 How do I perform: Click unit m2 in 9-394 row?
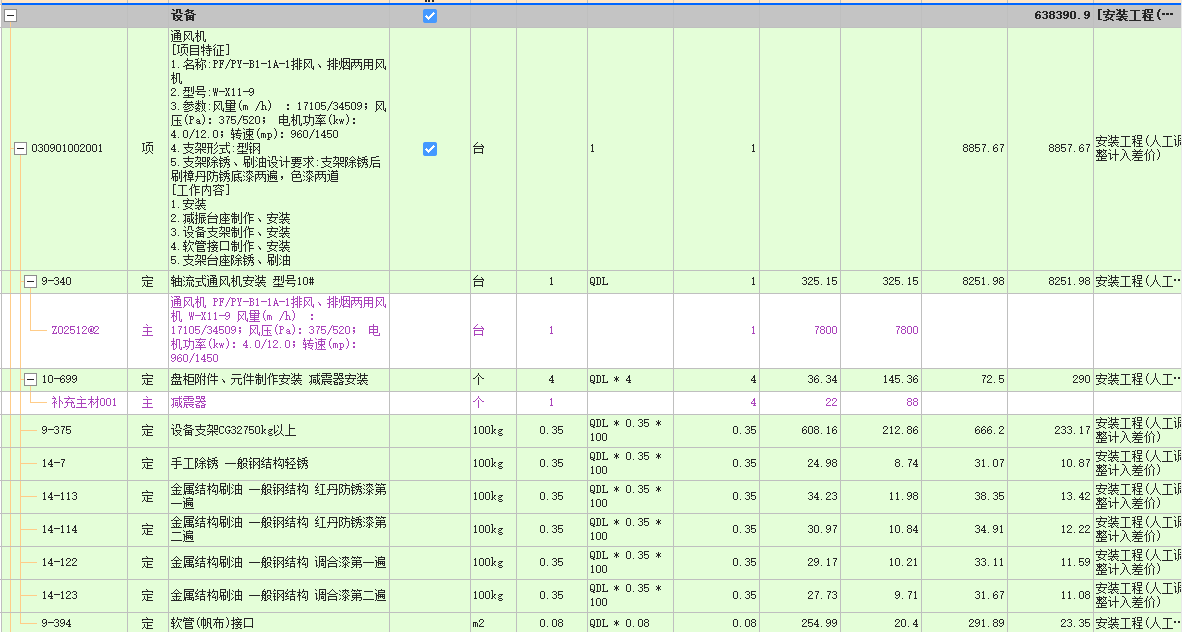click(x=479, y=623)
